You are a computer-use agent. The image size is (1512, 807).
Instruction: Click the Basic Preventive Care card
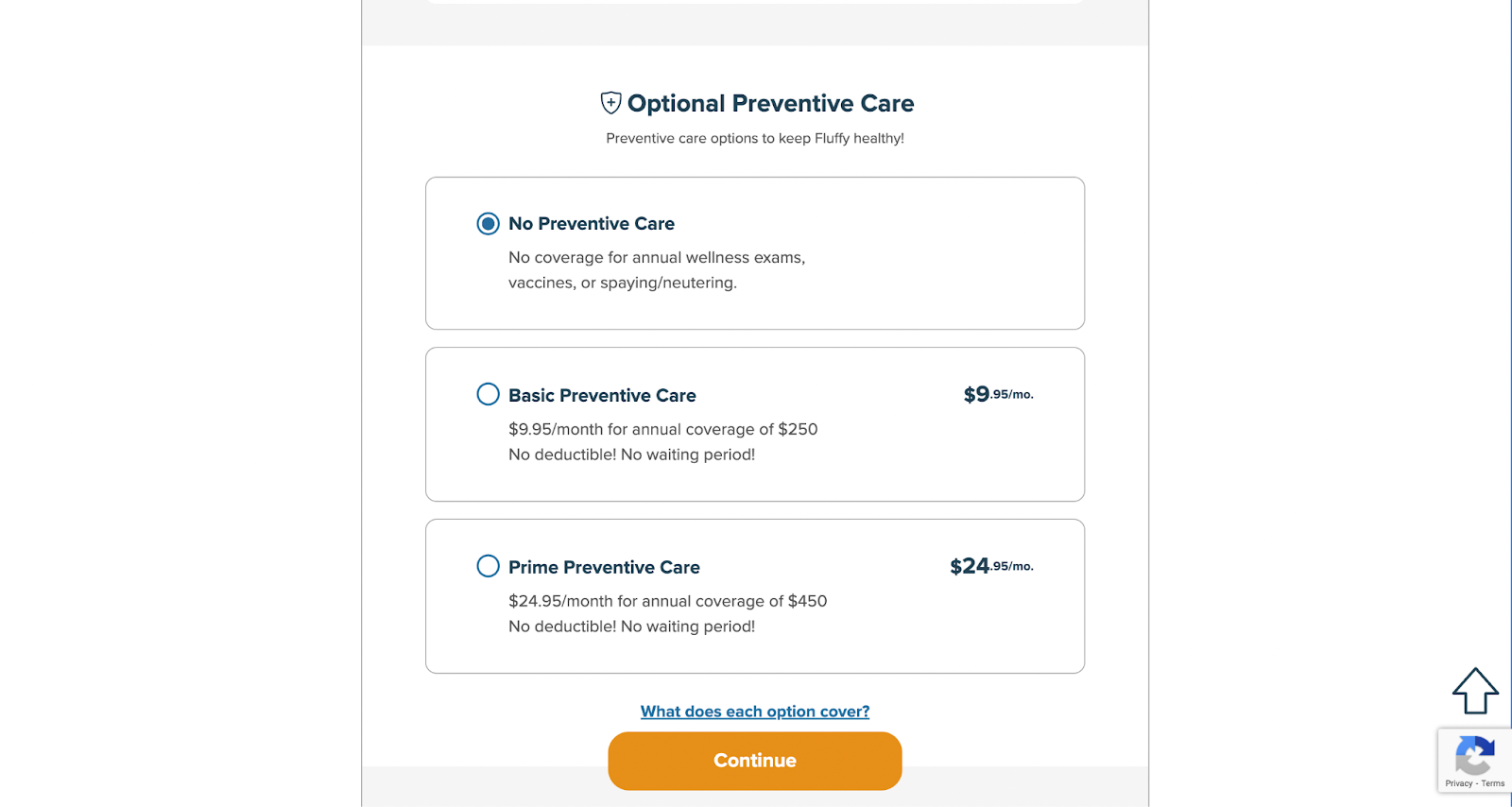click(754, 423)
